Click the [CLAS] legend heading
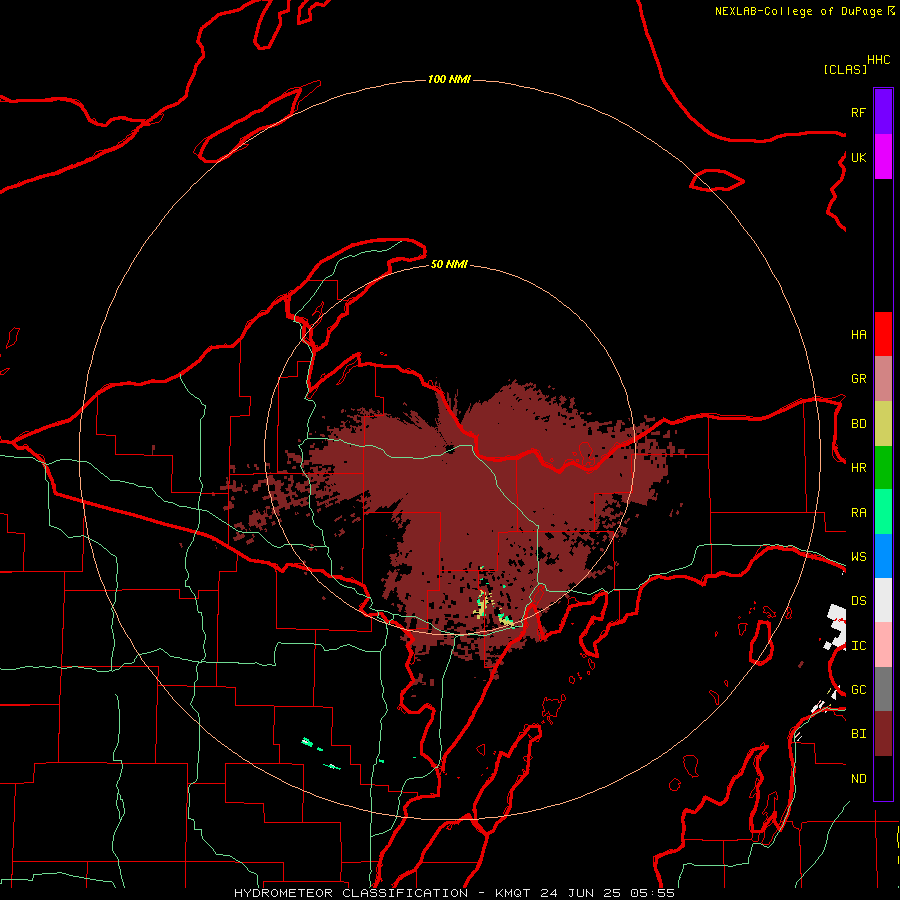Image resolution: width=900 pixels, height=900 pixels. pos(845,69)
